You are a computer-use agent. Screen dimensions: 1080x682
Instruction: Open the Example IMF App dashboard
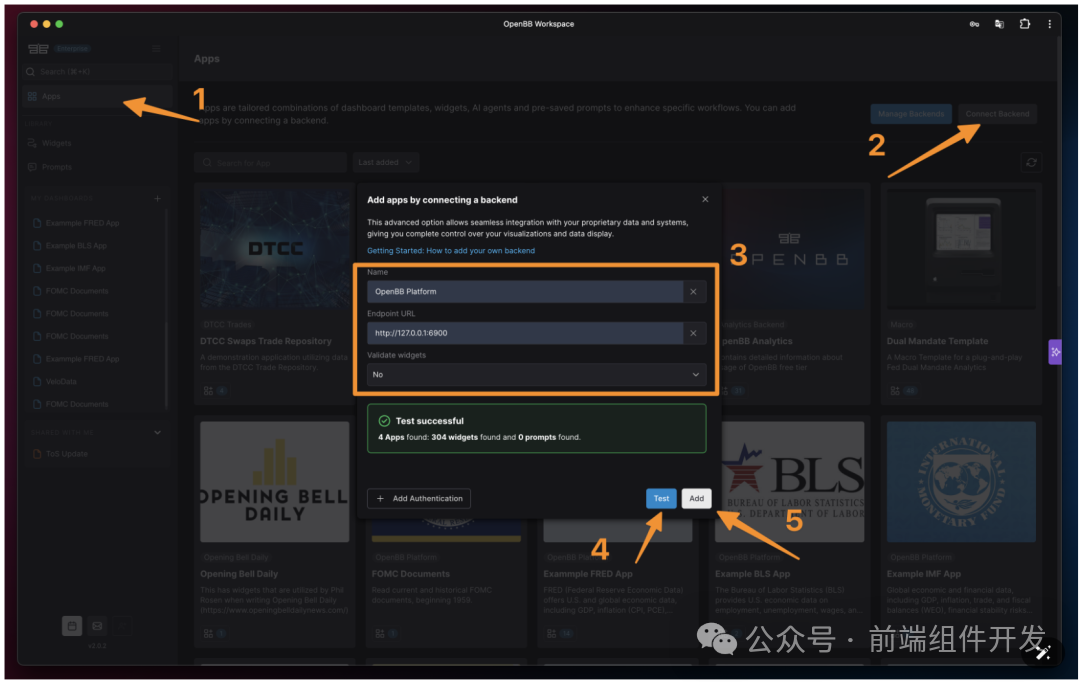75,269
